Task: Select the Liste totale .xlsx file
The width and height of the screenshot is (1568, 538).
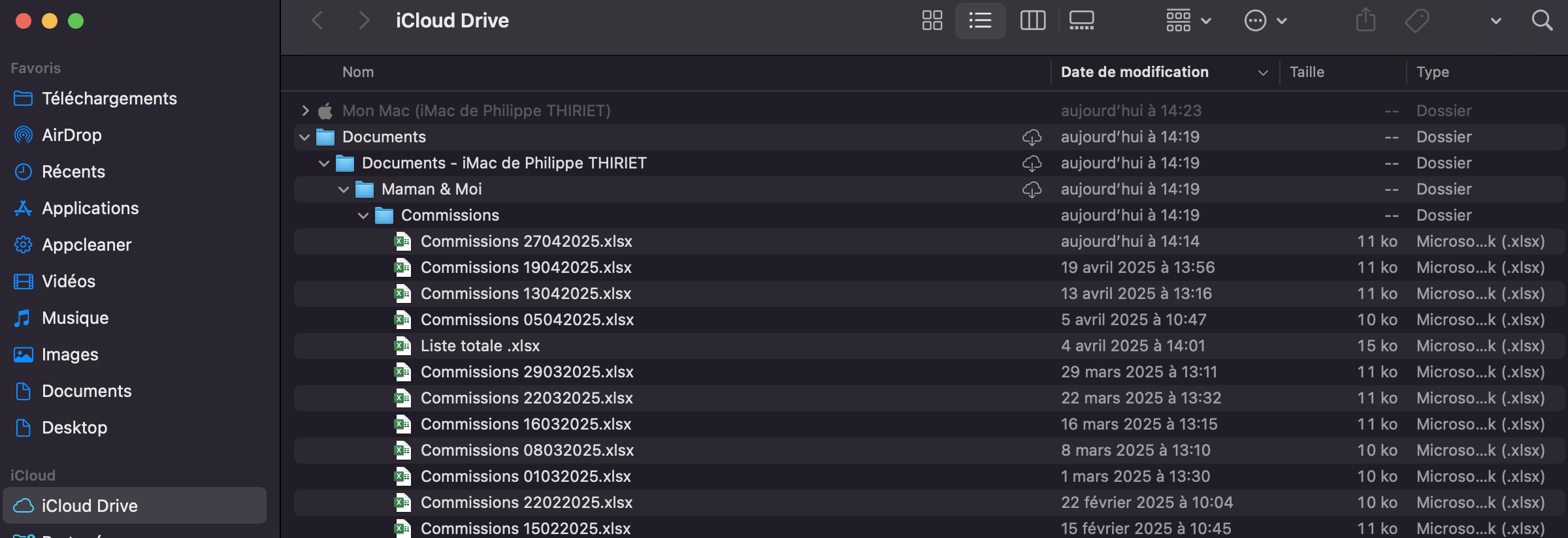Action: (x=480, y=346)
